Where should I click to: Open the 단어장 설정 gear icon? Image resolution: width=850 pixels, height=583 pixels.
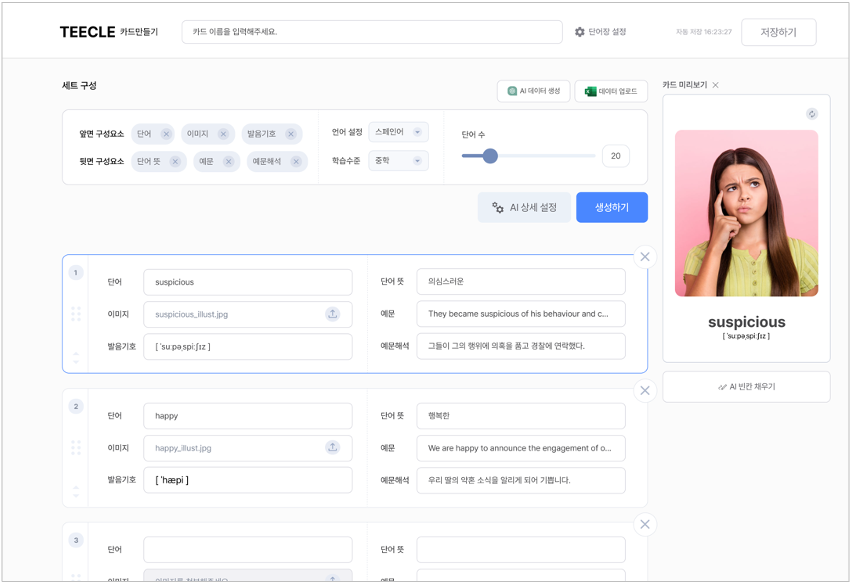click(580, 31)
